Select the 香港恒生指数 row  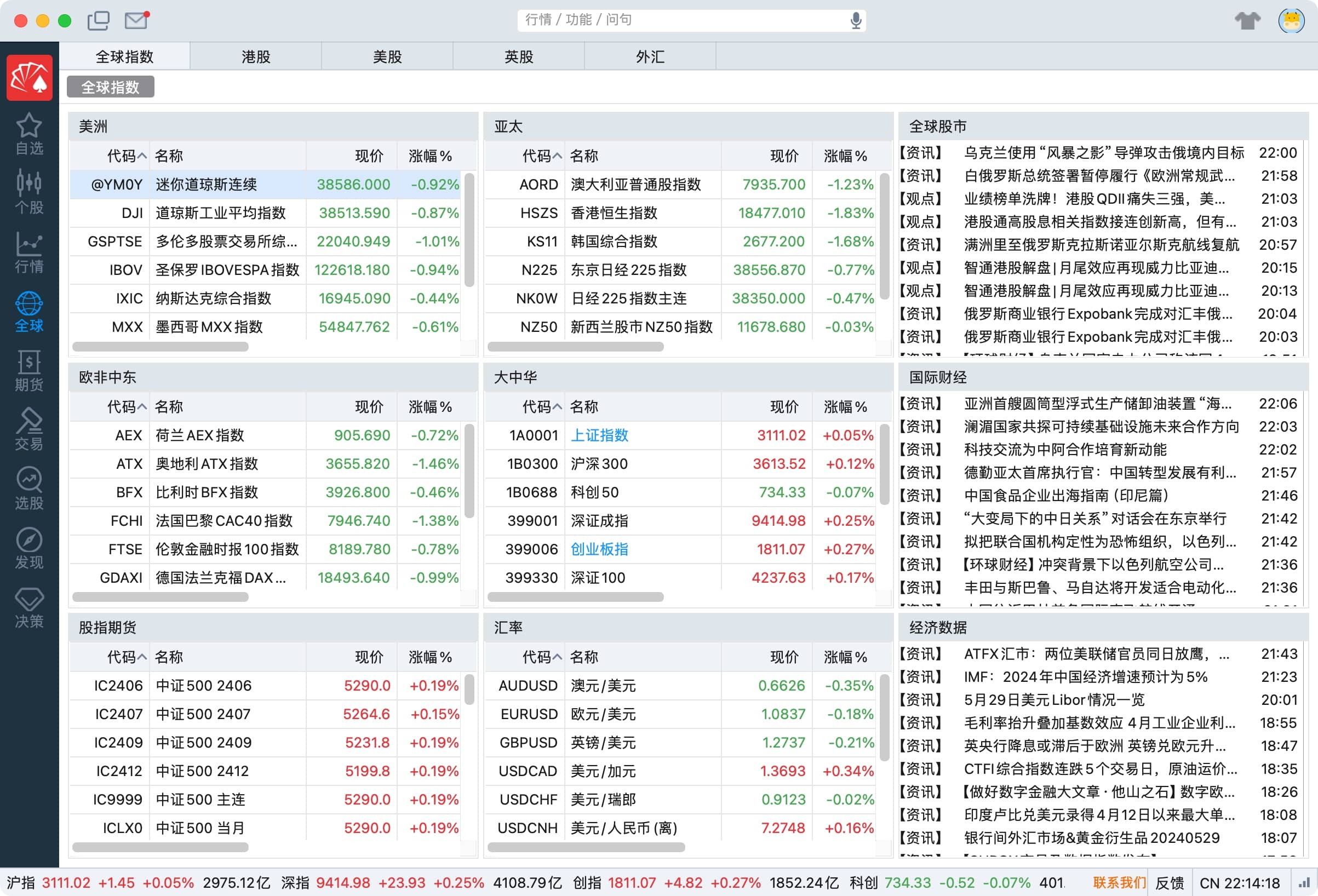pyautogui.click(x=680, y=213)
